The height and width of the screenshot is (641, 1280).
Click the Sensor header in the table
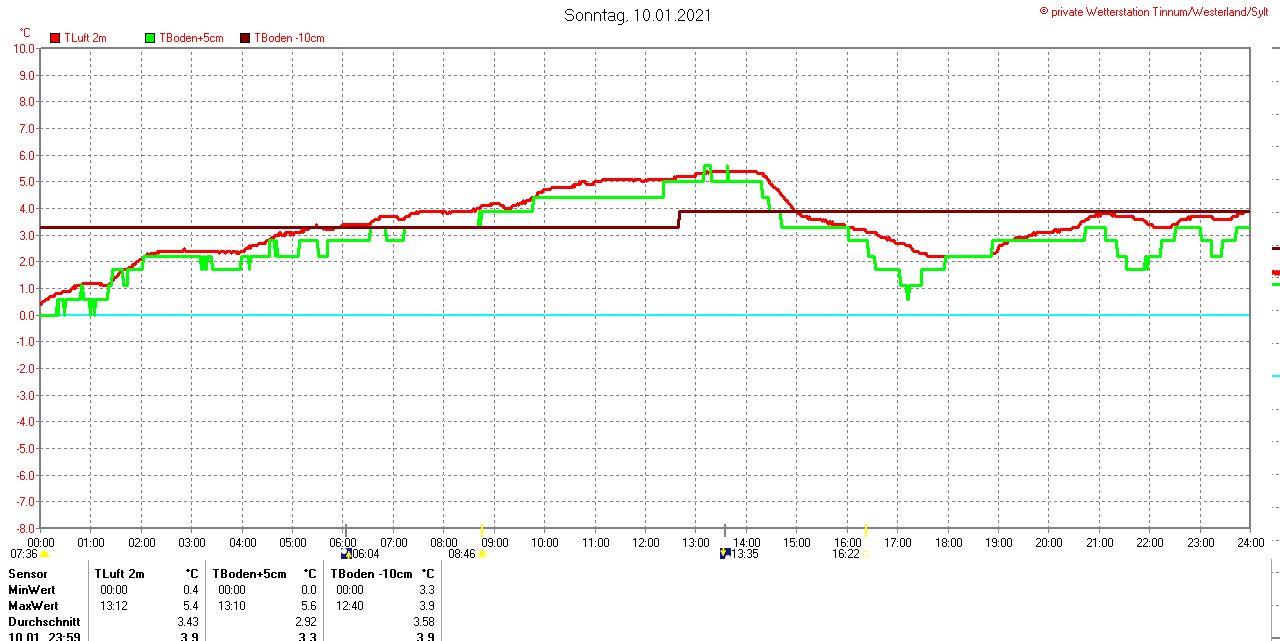point(28,574)
